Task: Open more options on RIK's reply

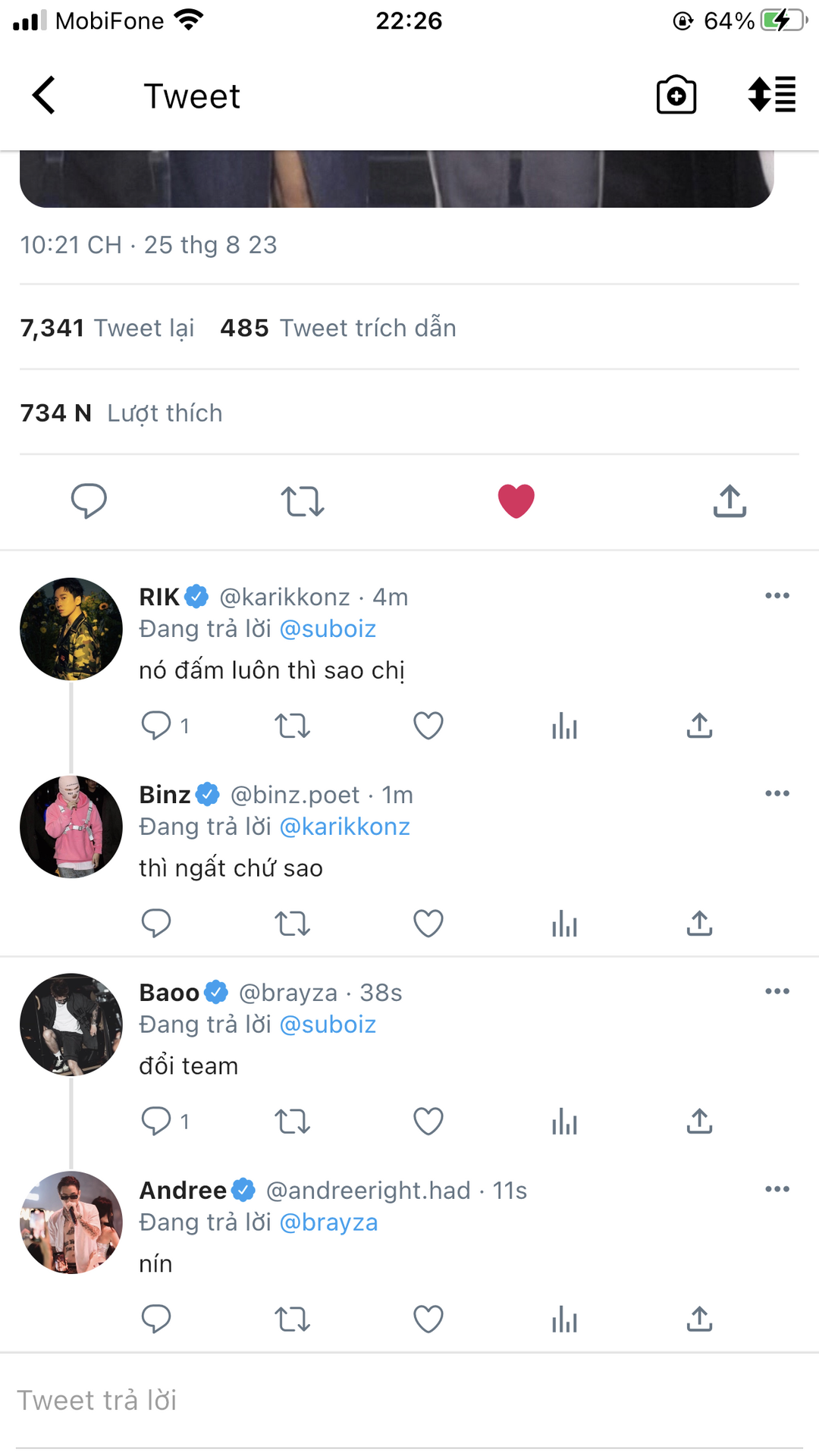Action: [x=777, y=596]
